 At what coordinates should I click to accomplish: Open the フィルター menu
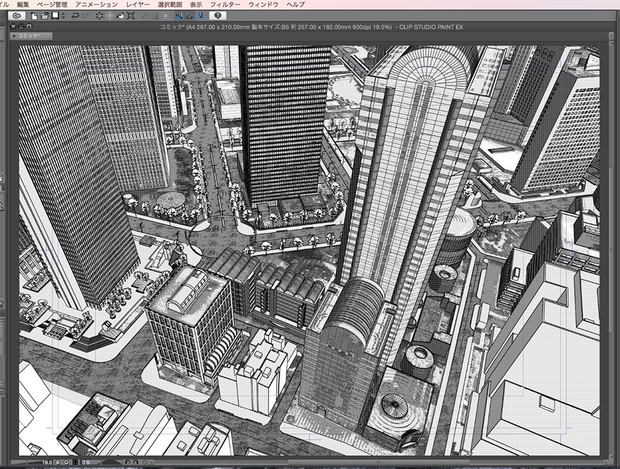tap(225, 5)
